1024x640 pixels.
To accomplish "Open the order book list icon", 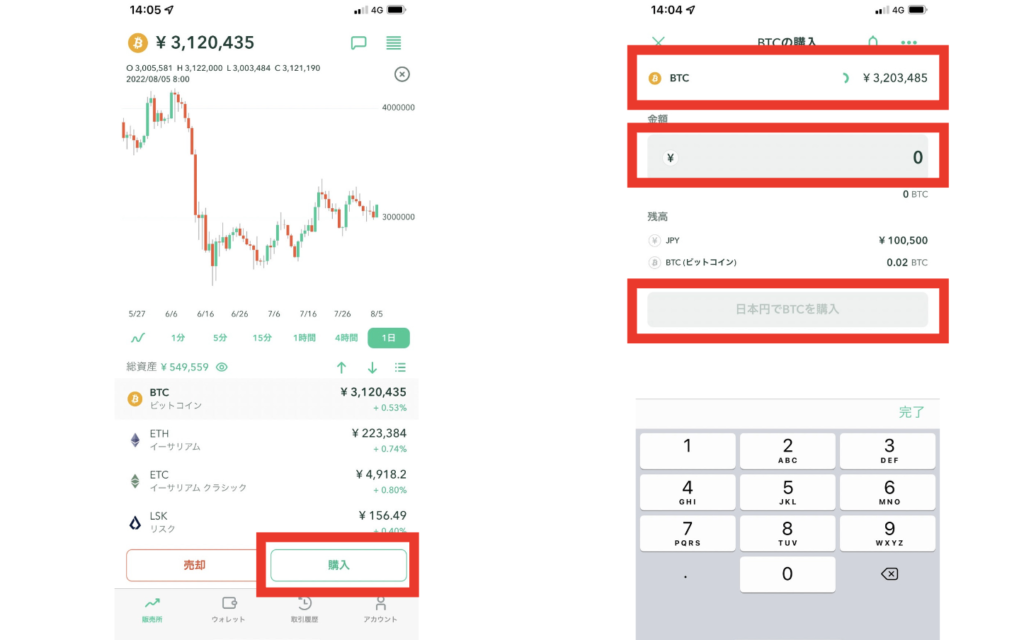I will 394,43.
